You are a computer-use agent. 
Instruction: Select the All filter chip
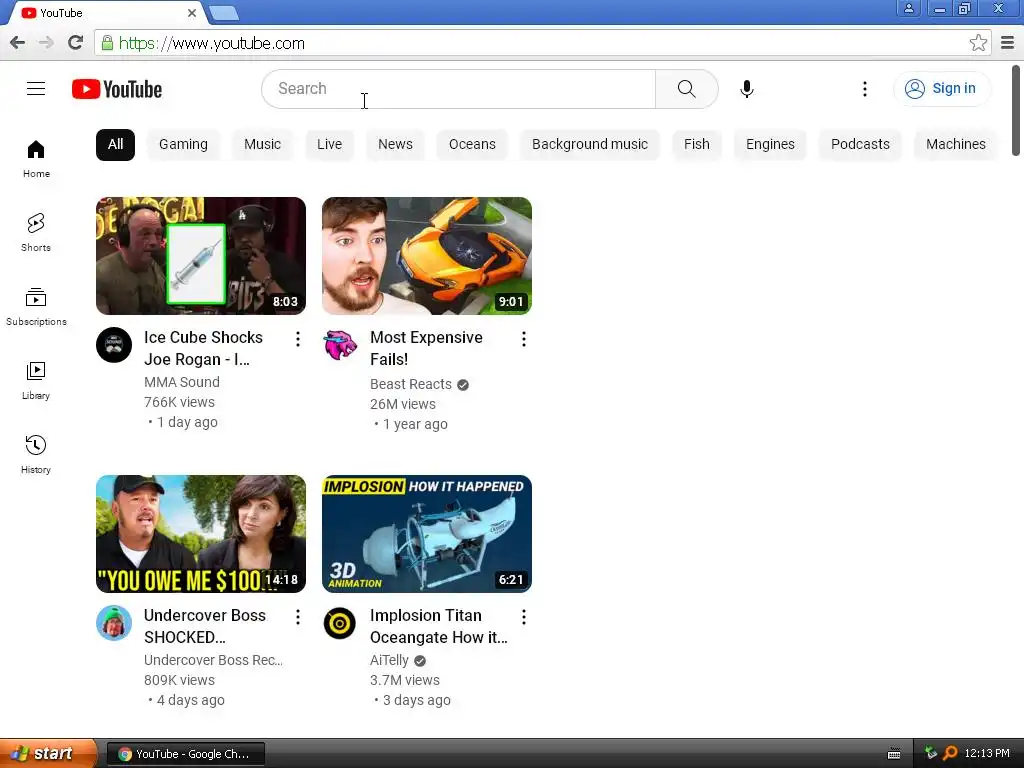click(x=116, y=144)
